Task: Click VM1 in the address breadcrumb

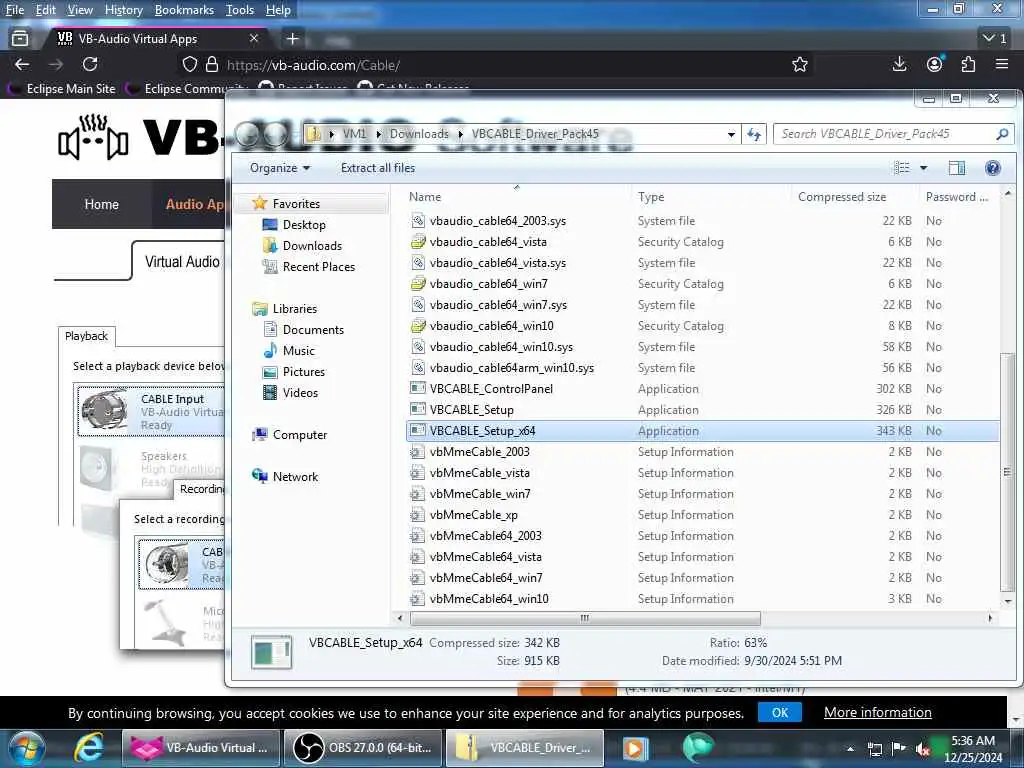Action: pyautogui.click(x=355, y=134)
